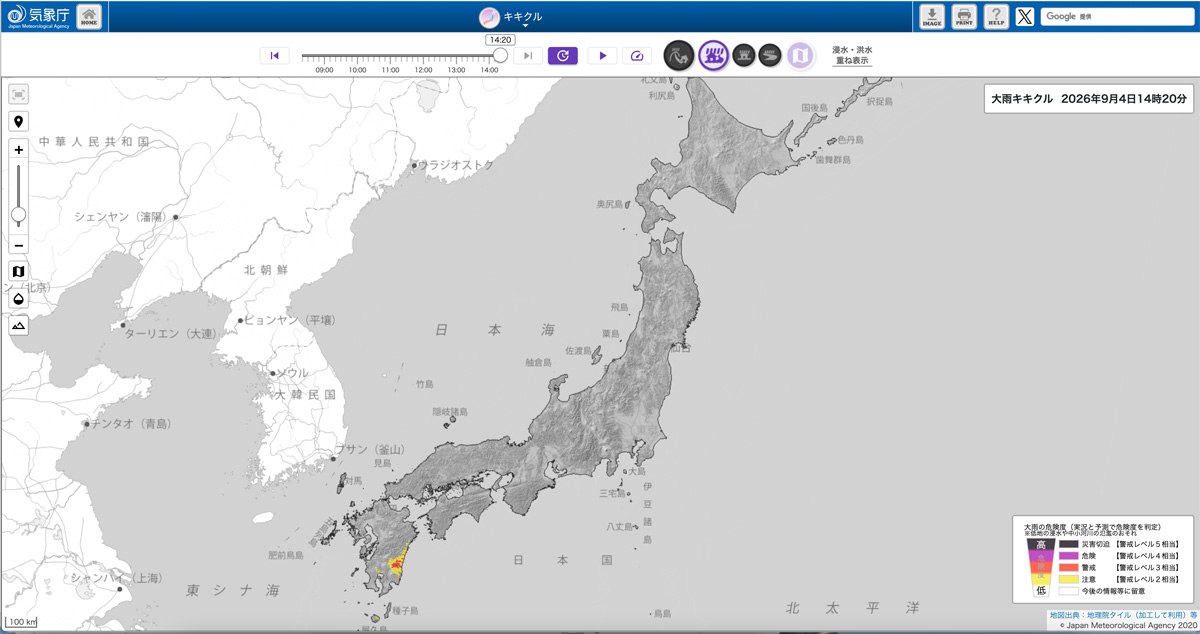Click the PRINT icon
Screen dimensions: 1200x634
(x=964, y=16)
